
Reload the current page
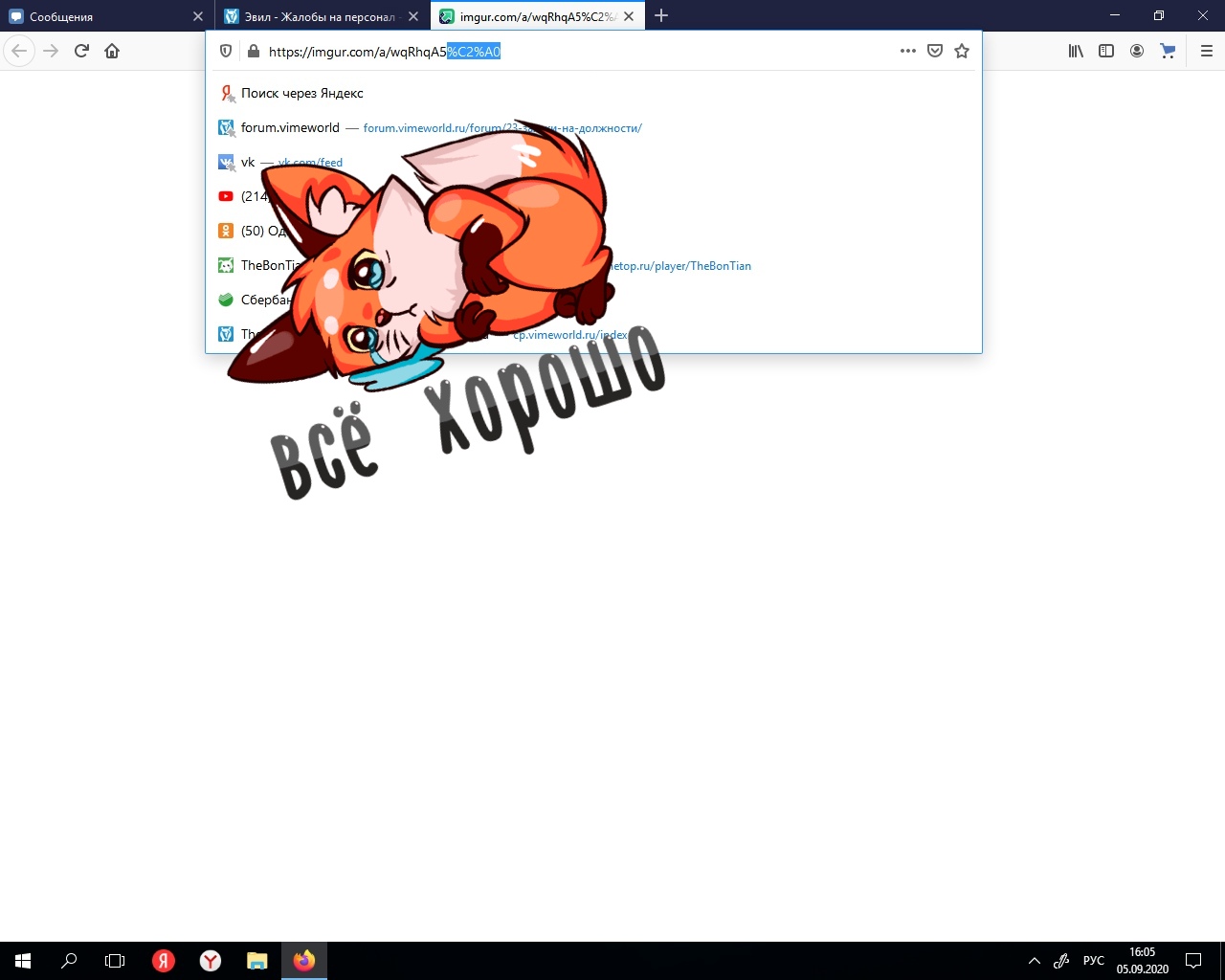coord(81,51)
